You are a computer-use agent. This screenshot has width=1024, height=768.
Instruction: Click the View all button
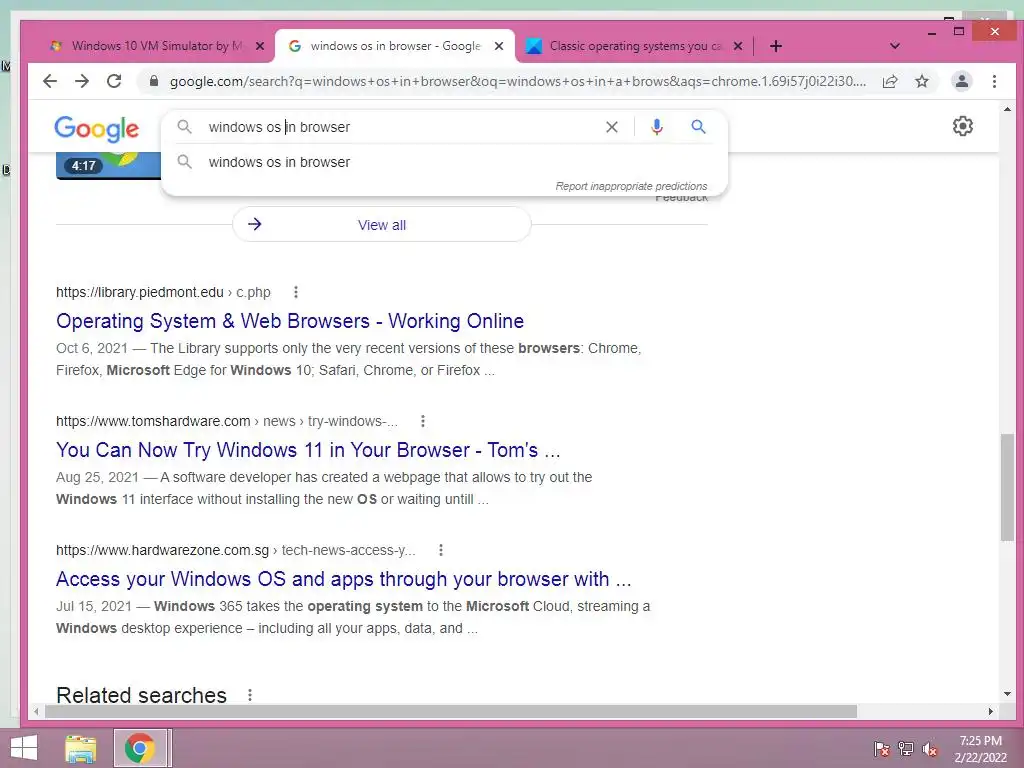pos(381,225)
